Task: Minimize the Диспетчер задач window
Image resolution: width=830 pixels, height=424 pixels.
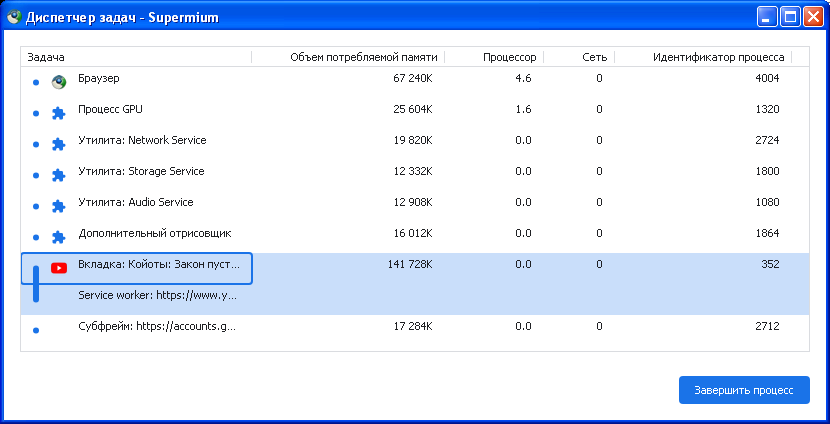Action: pyautogui.click(x=766, y=17)
